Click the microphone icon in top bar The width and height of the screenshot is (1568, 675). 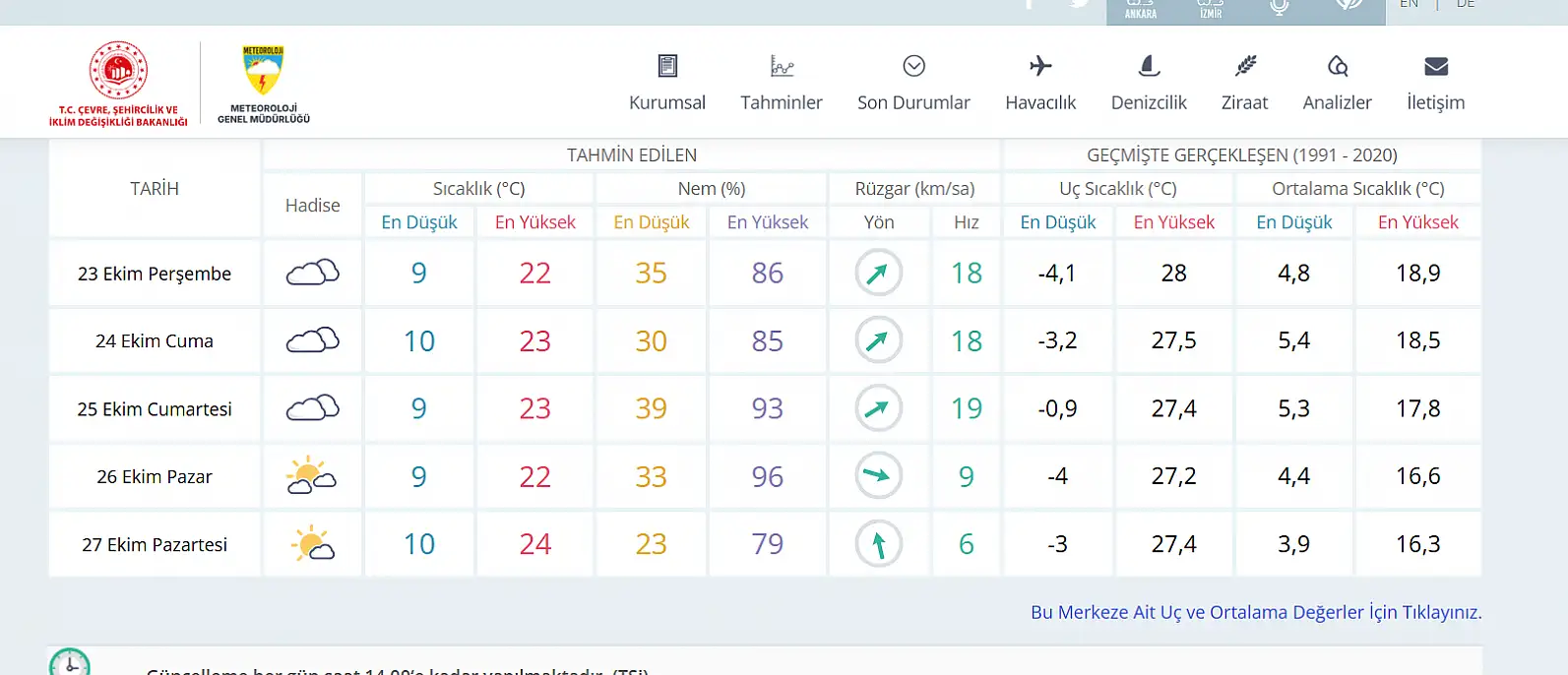point(1280,7)
